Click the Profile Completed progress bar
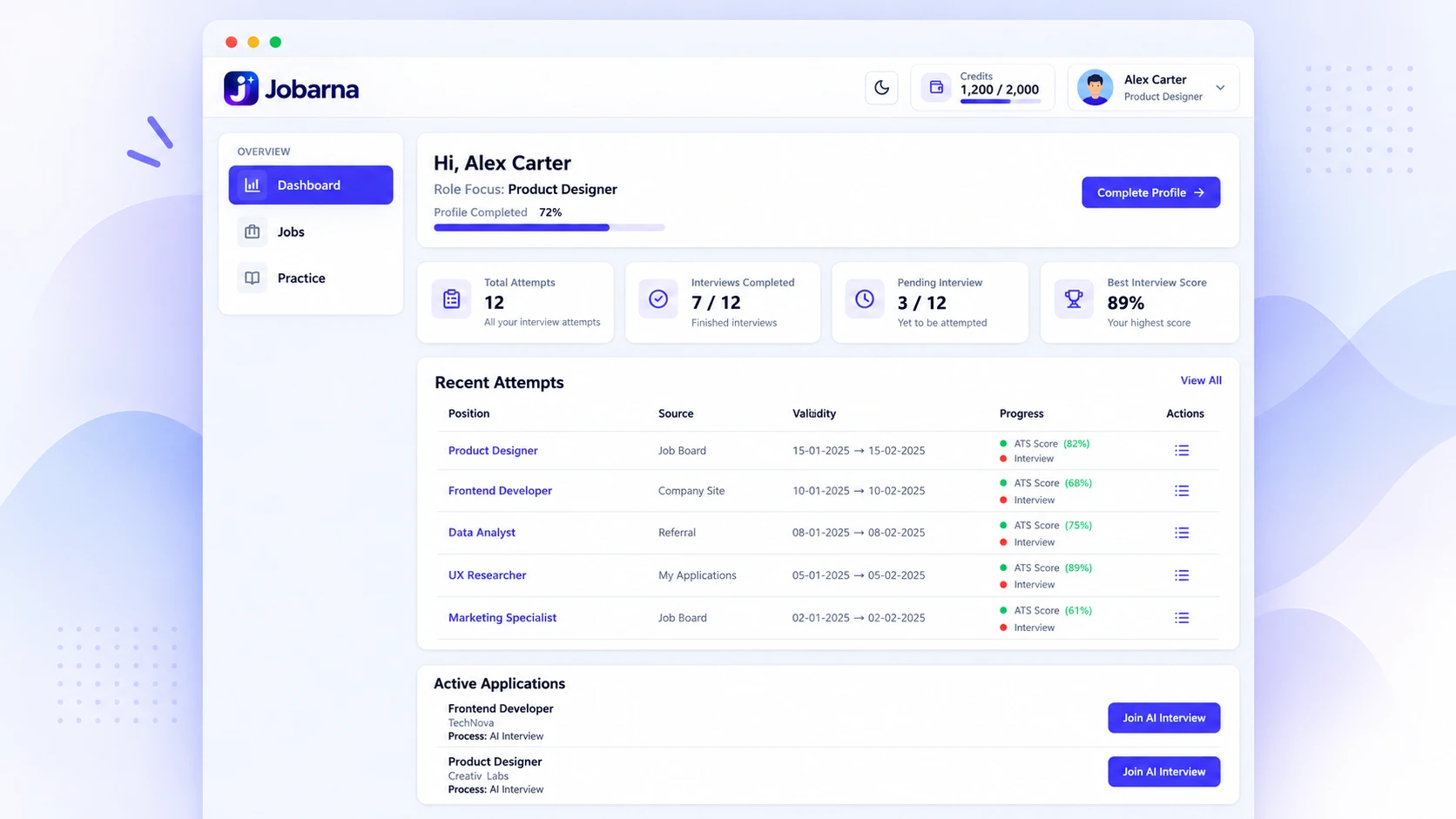Image resolution: width=1456 pixels, height=819 pixels. 549,228
